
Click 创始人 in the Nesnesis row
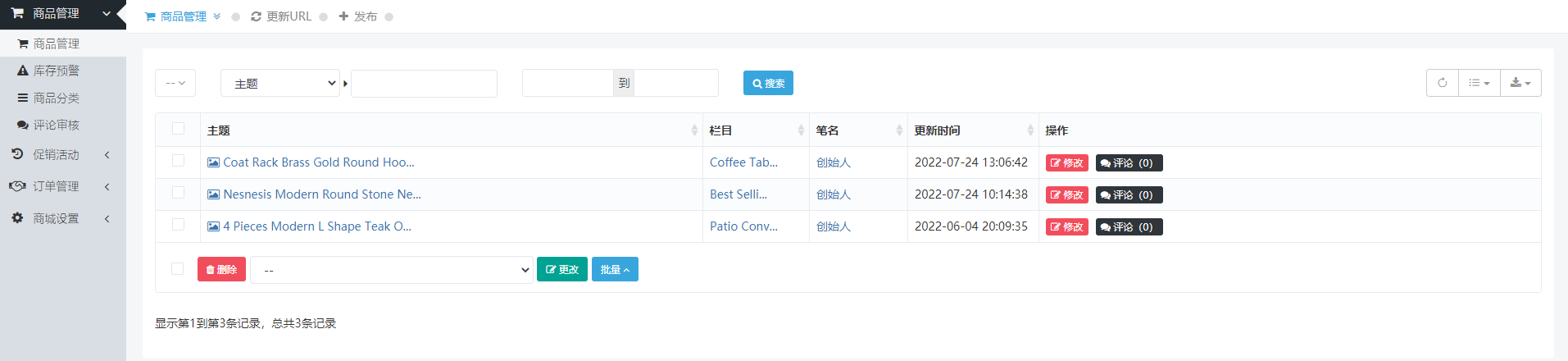pos(834,194)
